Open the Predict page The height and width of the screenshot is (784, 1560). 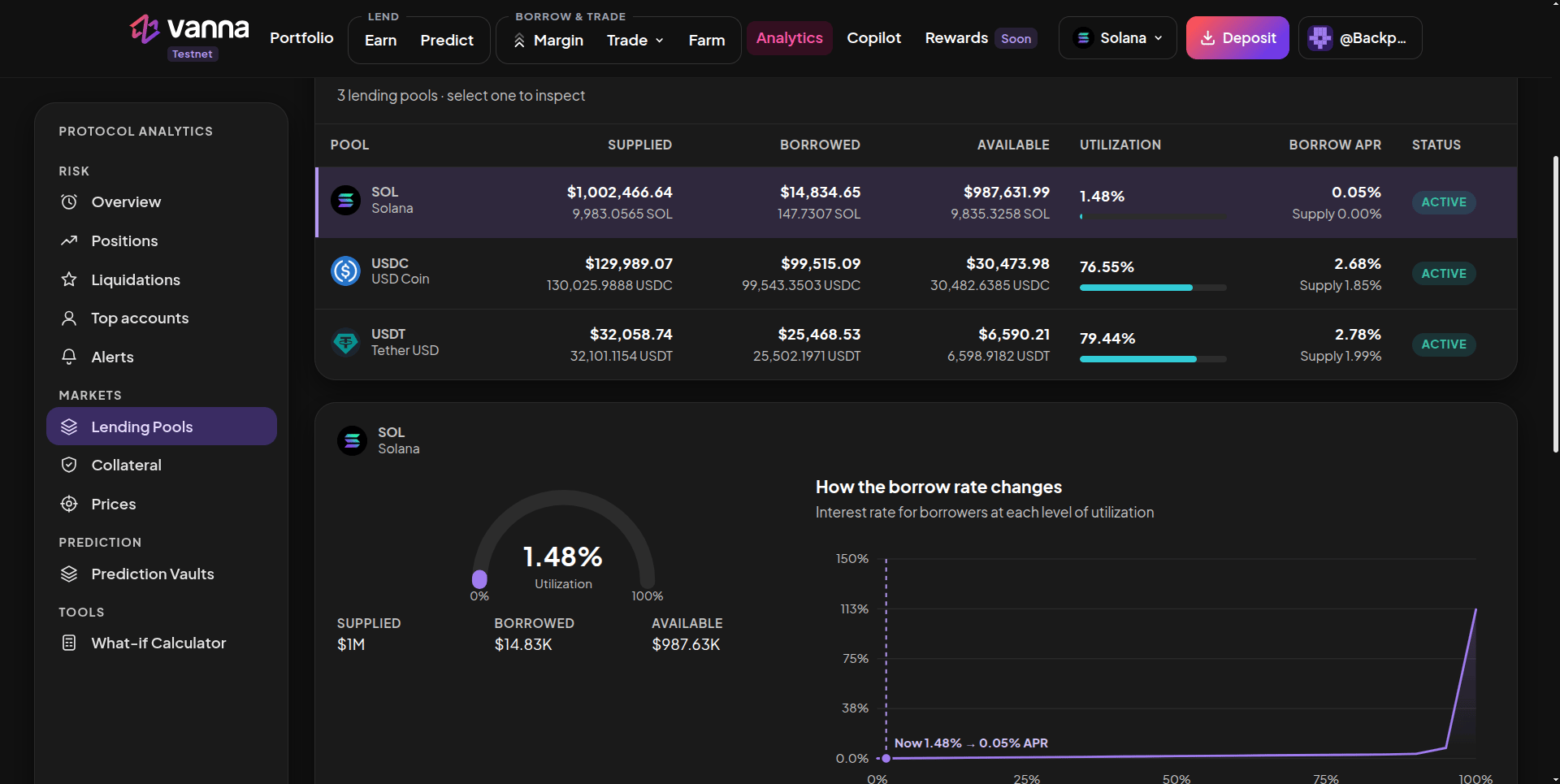447,40
